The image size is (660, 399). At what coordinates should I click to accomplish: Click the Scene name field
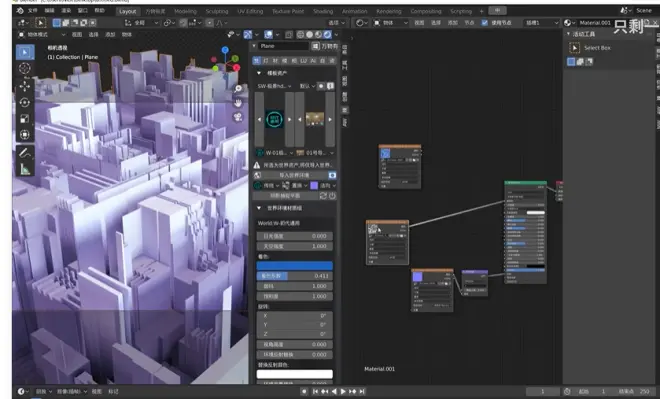644,11
